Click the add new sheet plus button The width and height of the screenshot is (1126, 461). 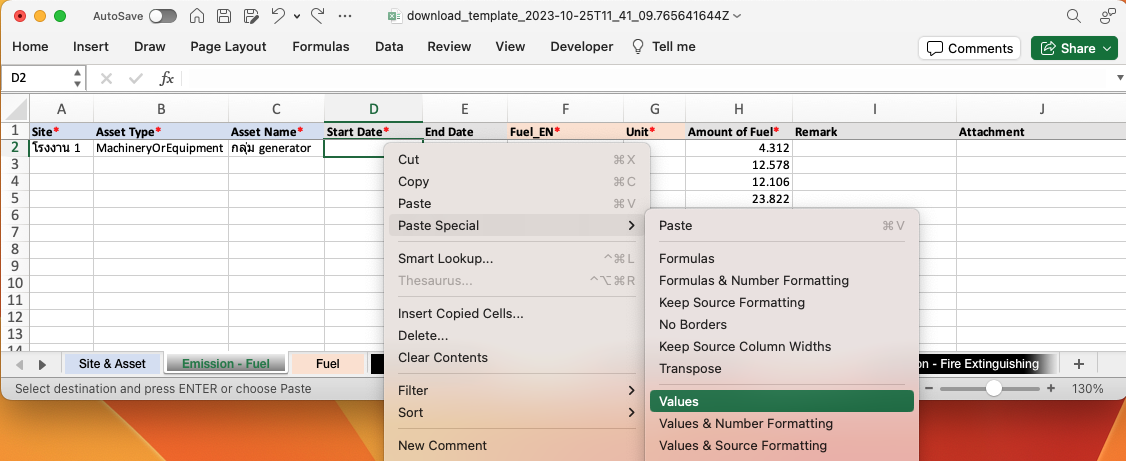pos(1078,364)
